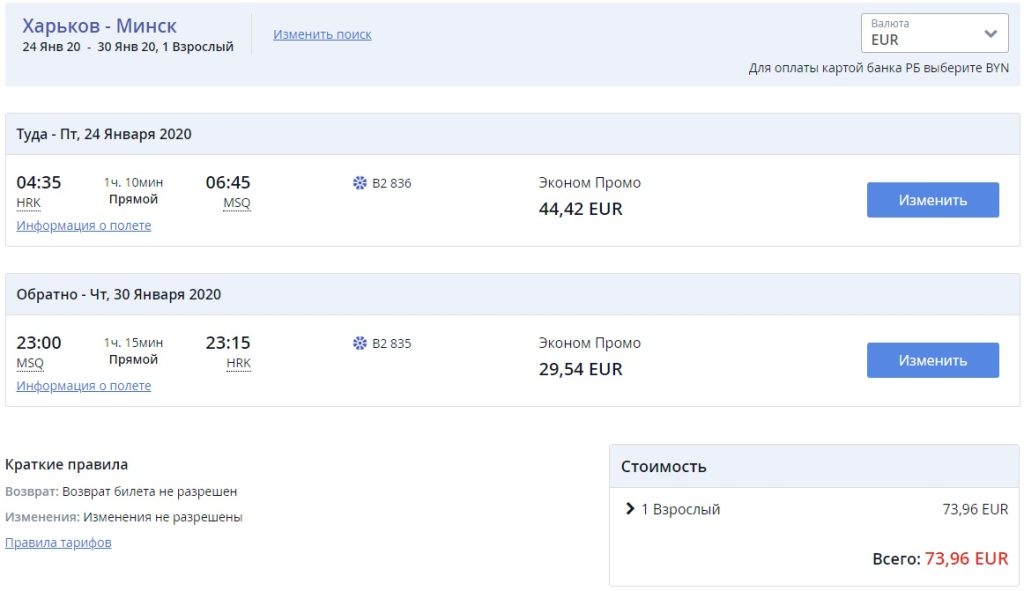
Task: Click the airline logo next to B2 835
Action: click(x=360, y=343)
